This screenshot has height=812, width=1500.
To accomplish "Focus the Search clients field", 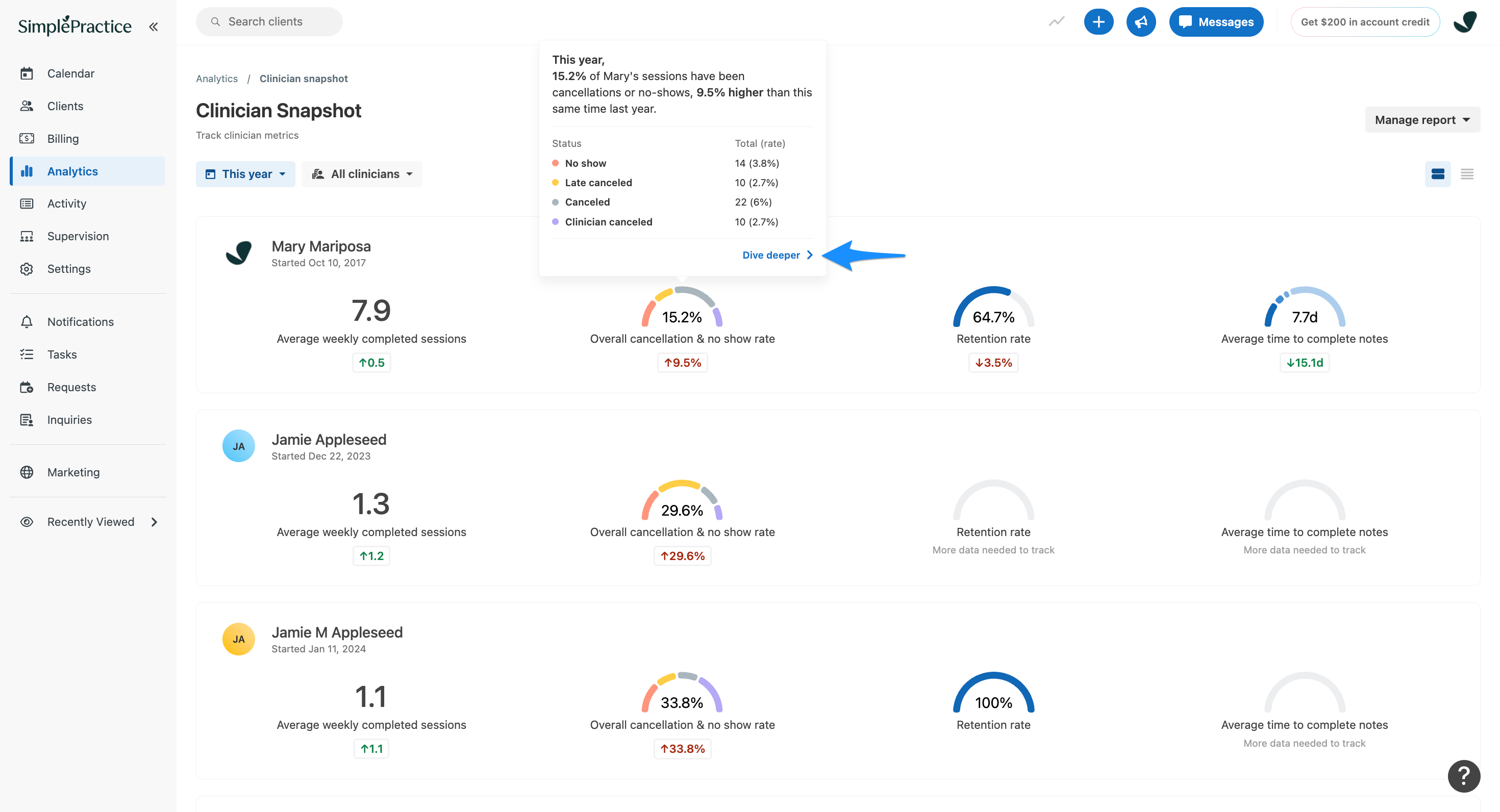I will 269,21.
